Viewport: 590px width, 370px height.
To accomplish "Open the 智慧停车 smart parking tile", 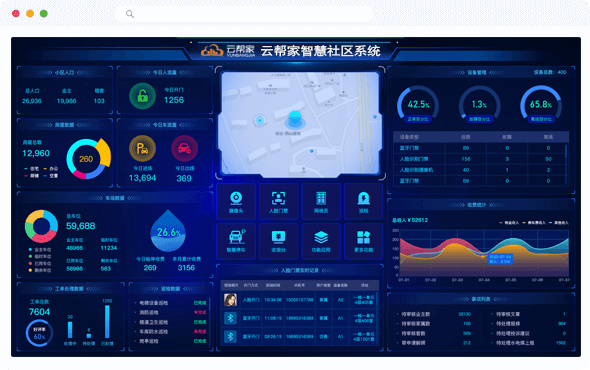I will [236, 241].
